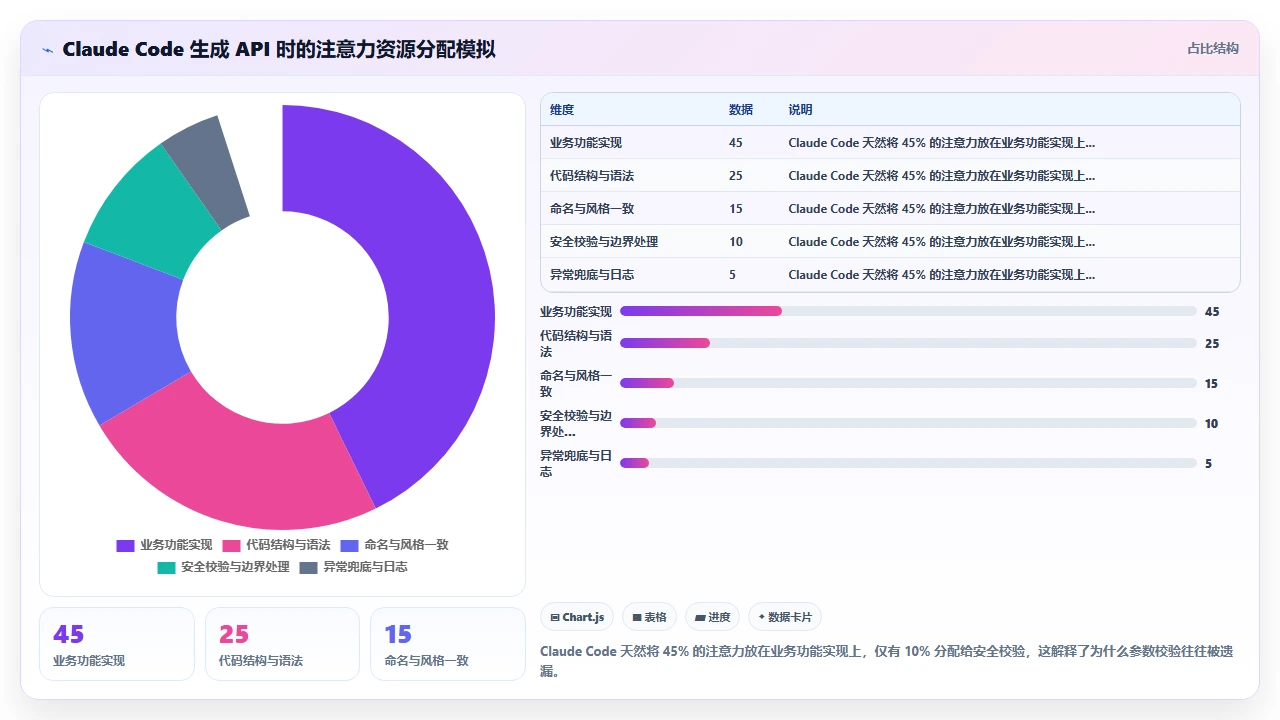Toggle the 代码结构与语法 legend item

tap(276, 545)
